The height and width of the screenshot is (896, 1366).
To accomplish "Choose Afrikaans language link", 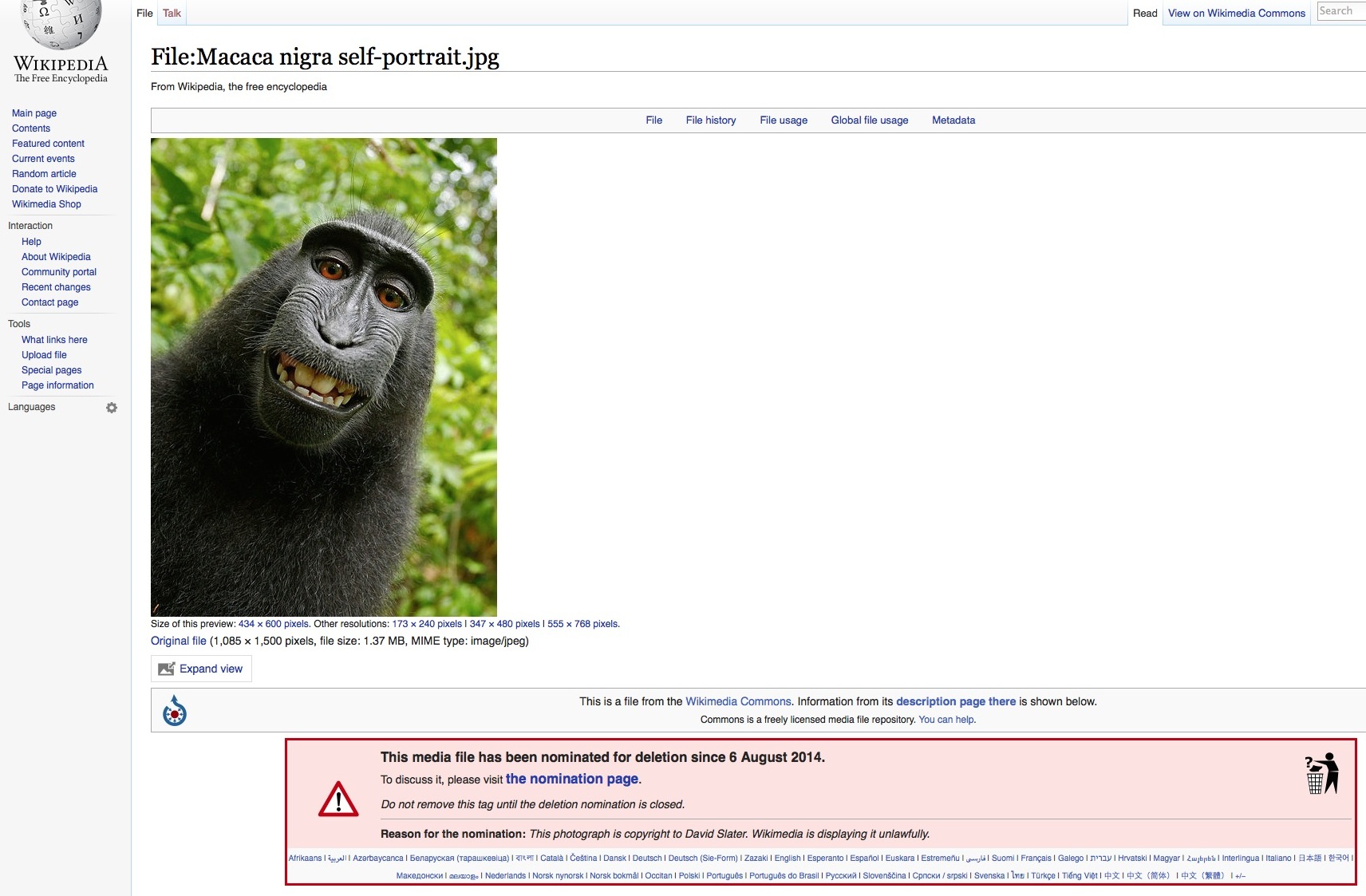I will point(305,859).
